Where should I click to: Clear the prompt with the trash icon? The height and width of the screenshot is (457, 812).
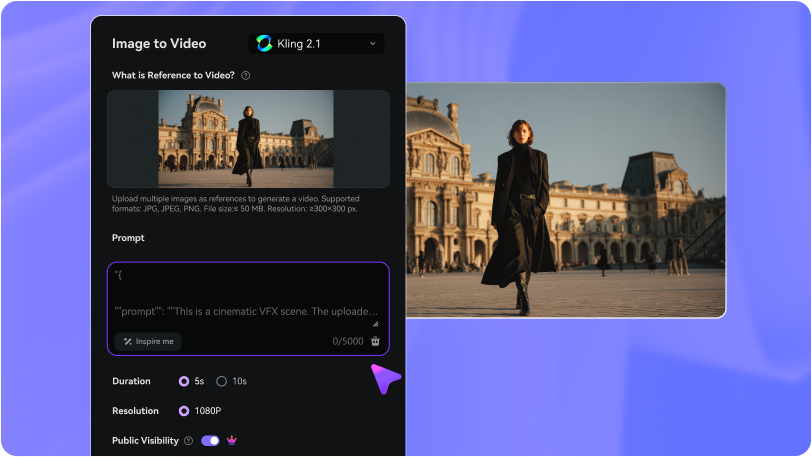pyautogui.click(x=375, y=341)
